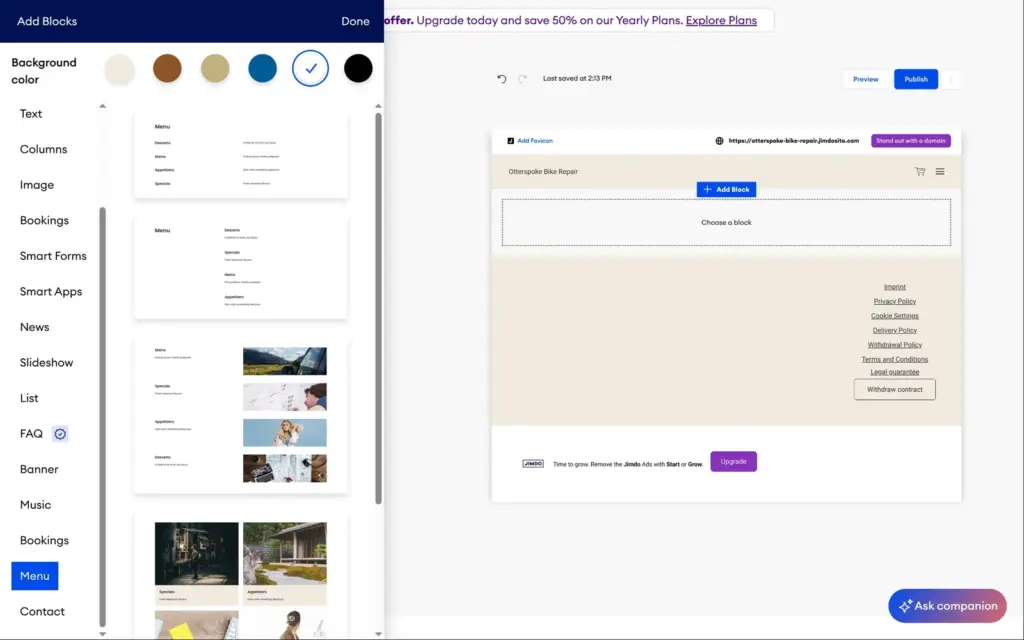Open the Cookie Settings footer link
This screenshot has height=640, width=1024.
coord(895,316)
